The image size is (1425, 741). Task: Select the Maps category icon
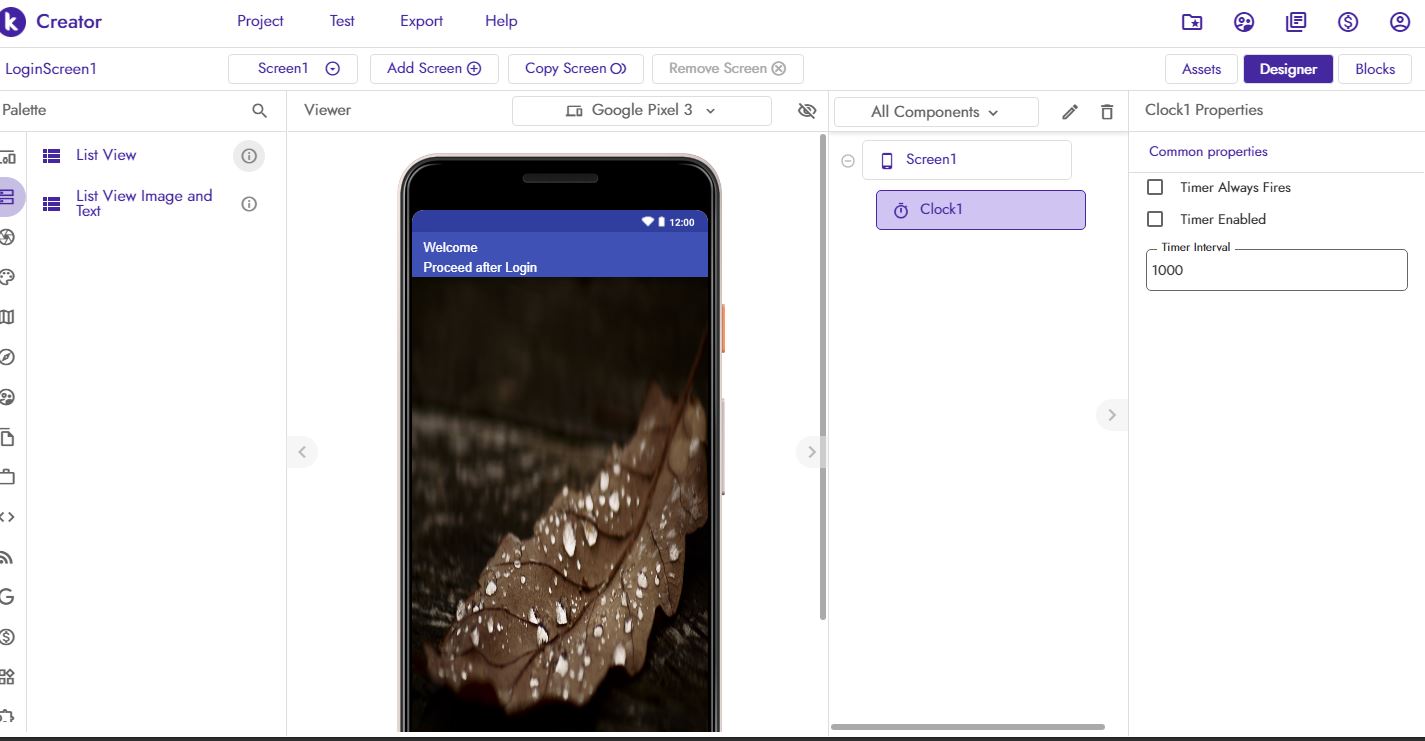pyautogui.click(x=8, y=317)
